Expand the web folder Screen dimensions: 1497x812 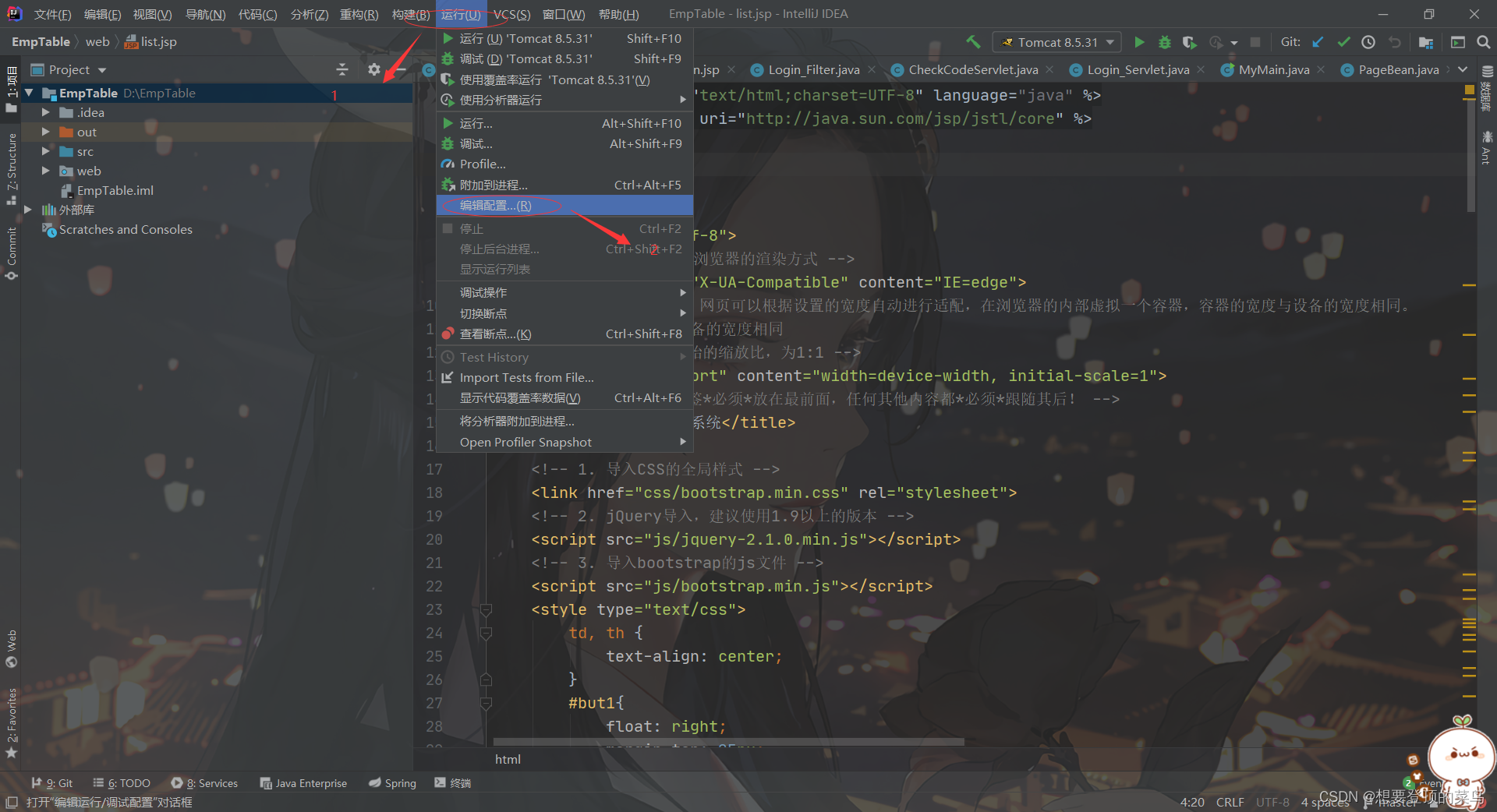46,171
